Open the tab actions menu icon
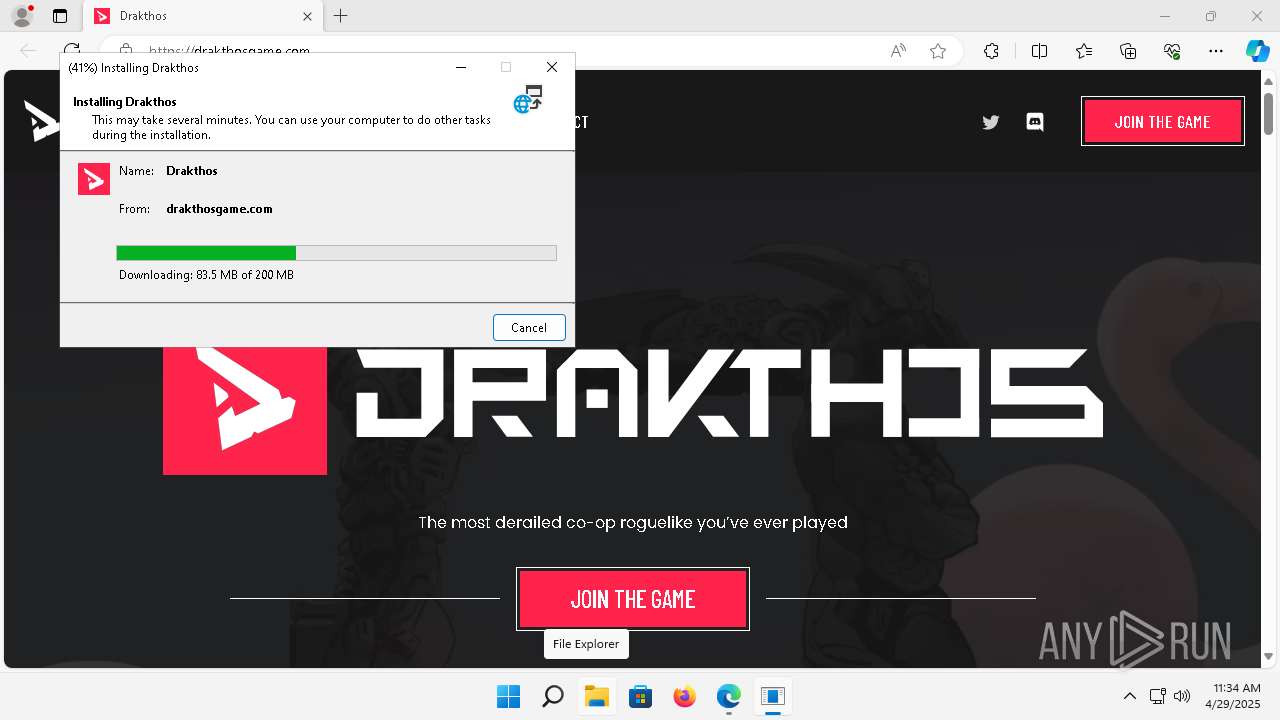Viewport: 1280px width, 720px height. [60, 16]
